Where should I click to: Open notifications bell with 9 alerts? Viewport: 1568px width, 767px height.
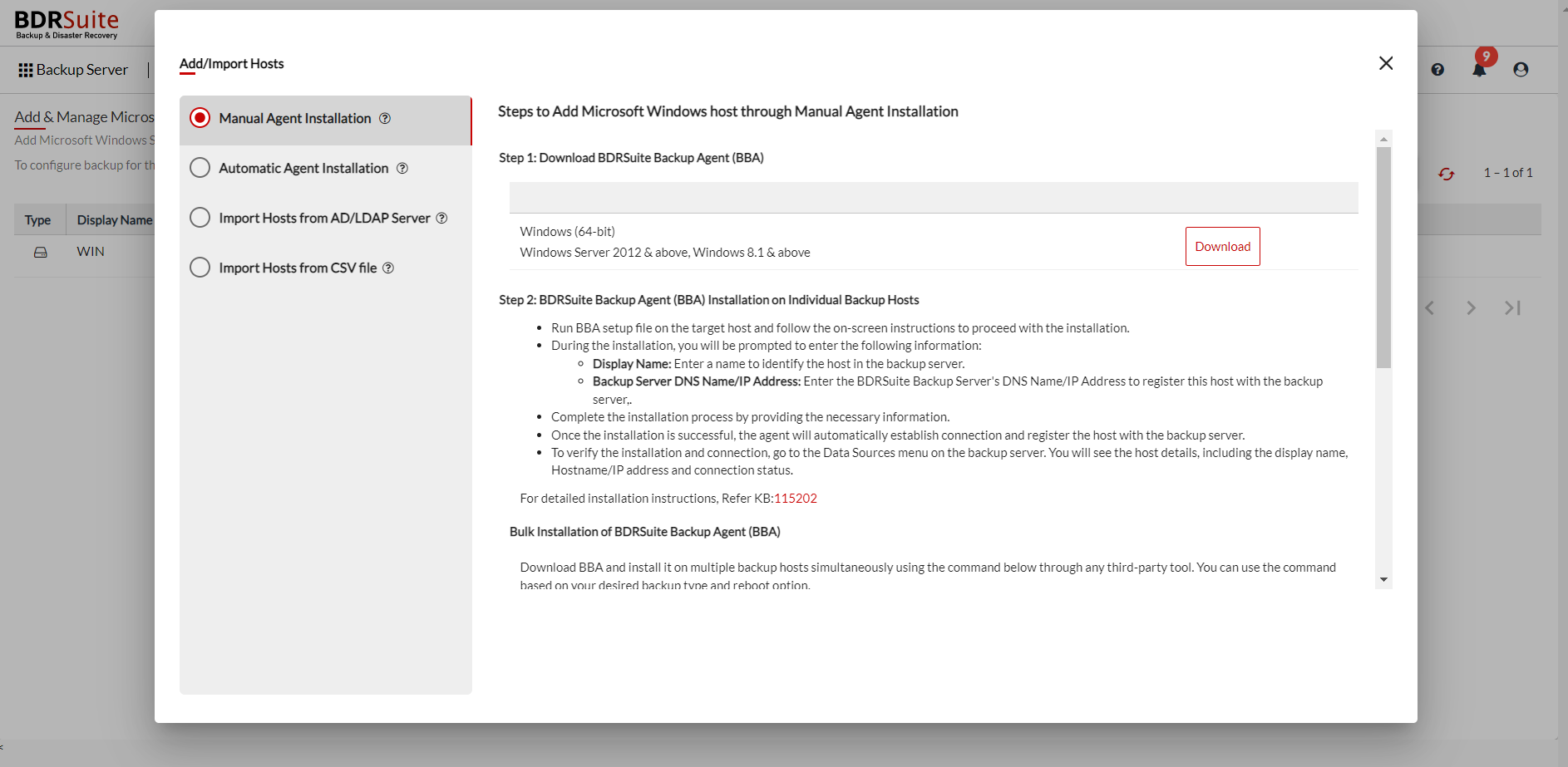pos(1480,68)
